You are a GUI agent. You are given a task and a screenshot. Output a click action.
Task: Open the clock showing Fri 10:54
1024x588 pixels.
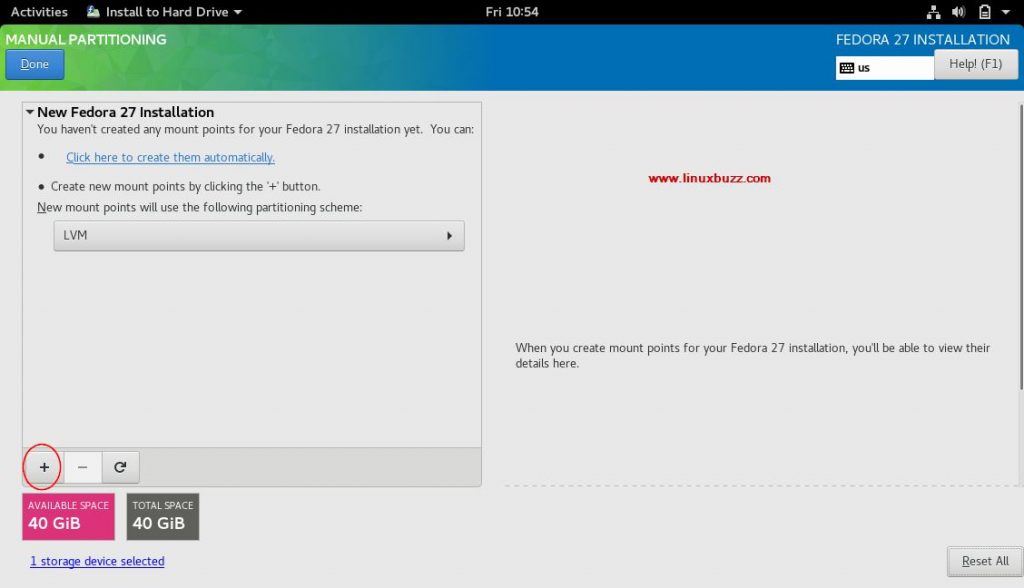pos(512,12)
